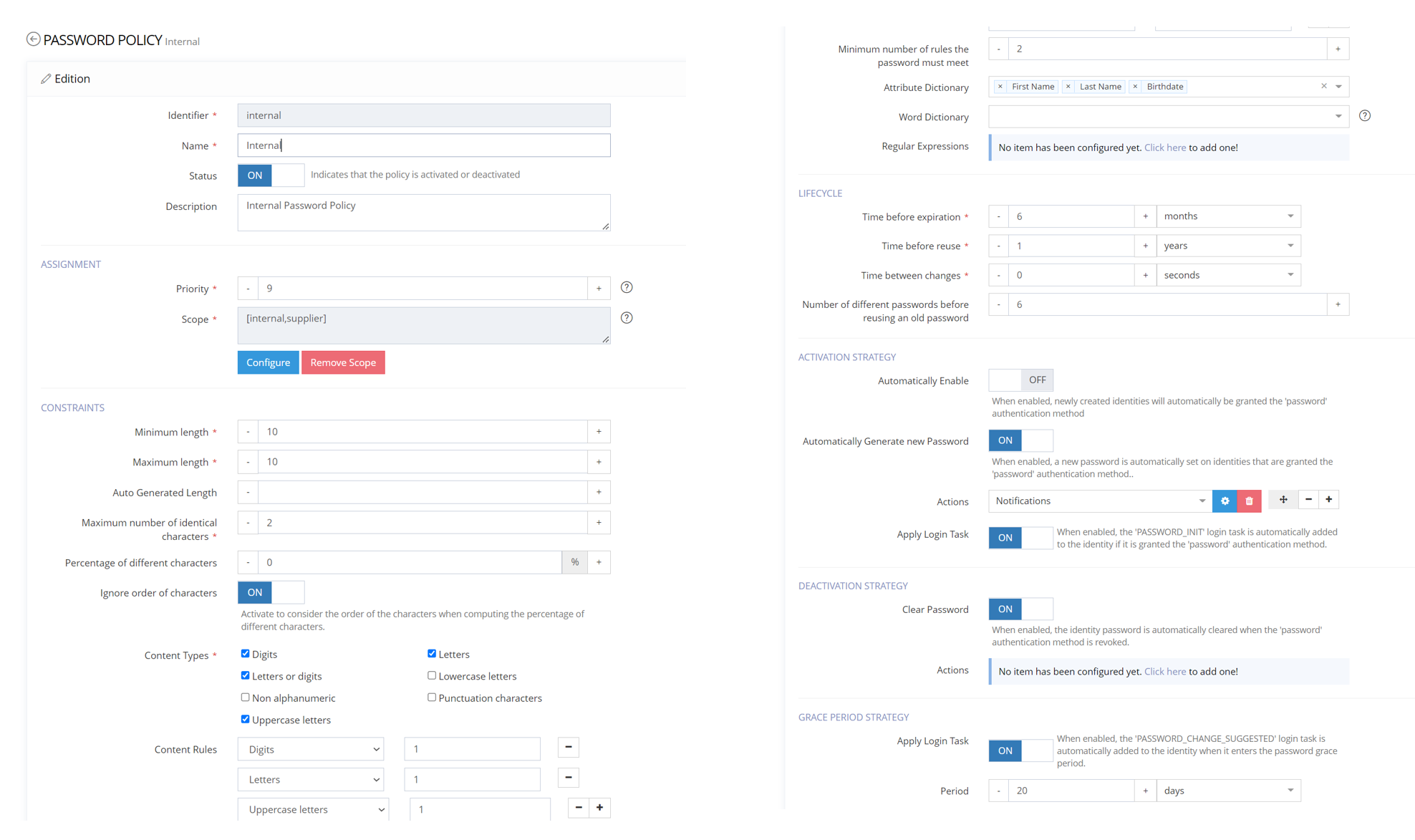Viewport: 1415px width, 840px height.
Task: Remove the Digits content rule row
Action: click(568, 748)
